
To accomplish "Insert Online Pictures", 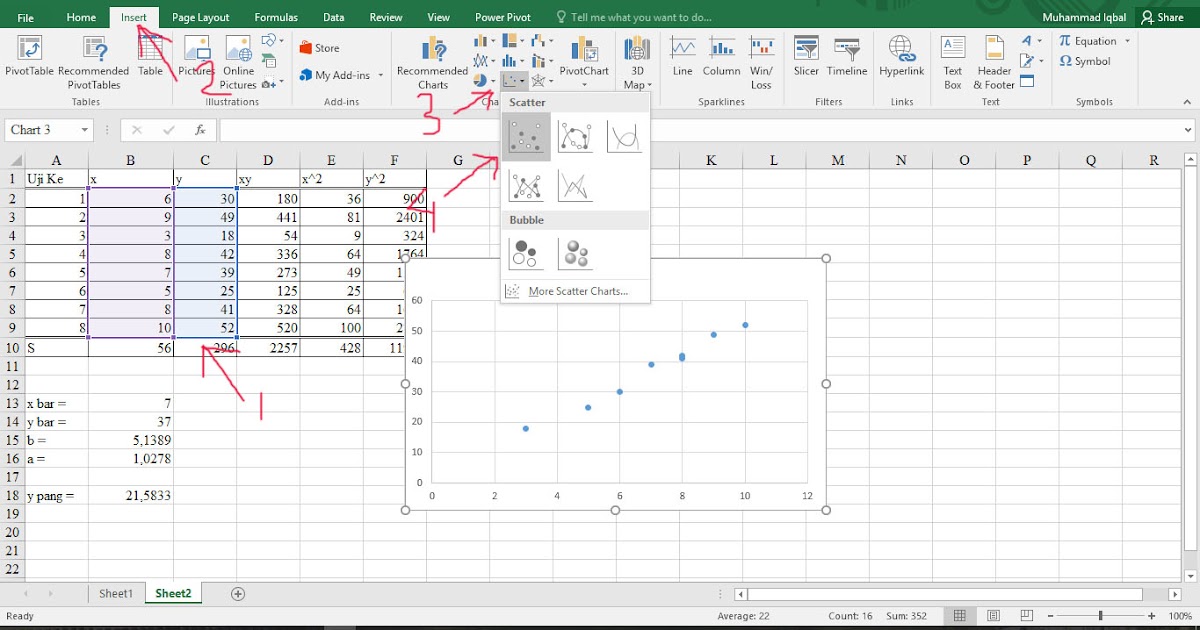I will [x=239, y=63].
